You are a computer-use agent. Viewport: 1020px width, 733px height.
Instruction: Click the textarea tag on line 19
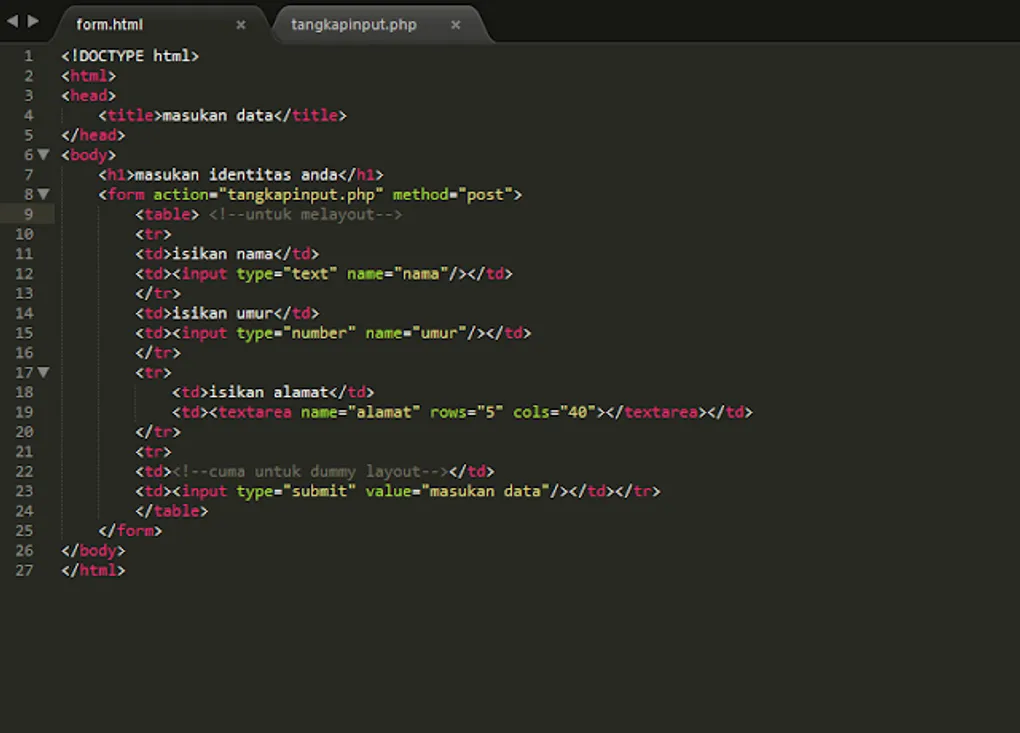coord(255,411)
